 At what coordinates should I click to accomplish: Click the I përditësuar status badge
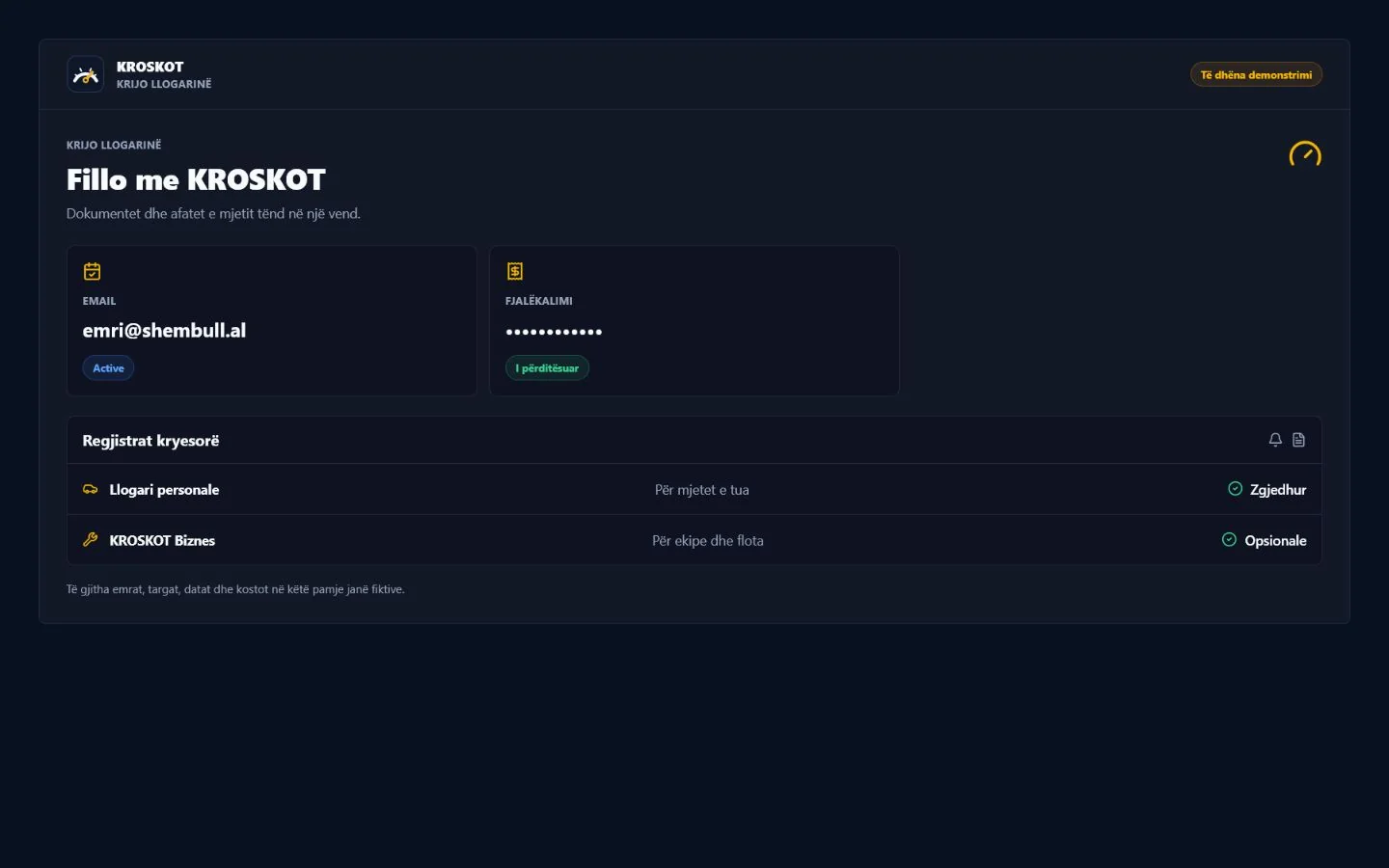click(547, 368)
